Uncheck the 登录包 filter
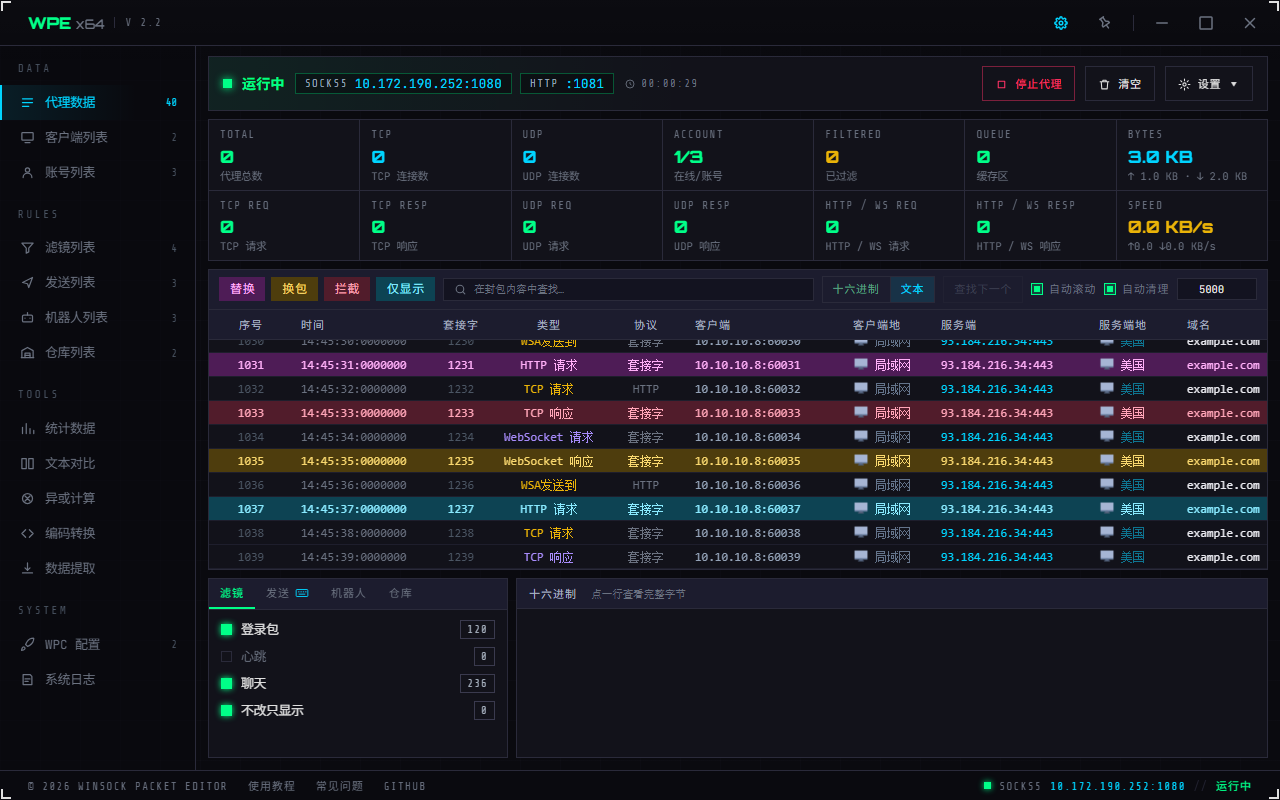 point(226,629)
